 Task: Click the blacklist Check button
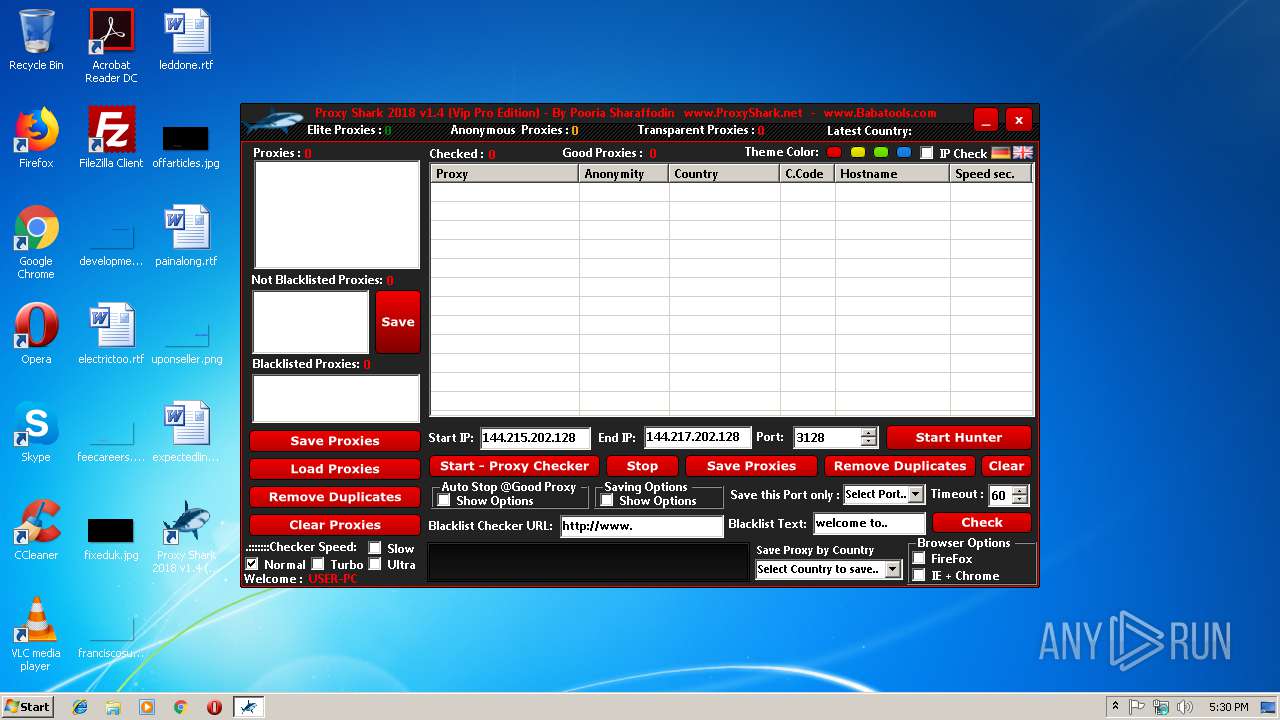click(982, 522)
